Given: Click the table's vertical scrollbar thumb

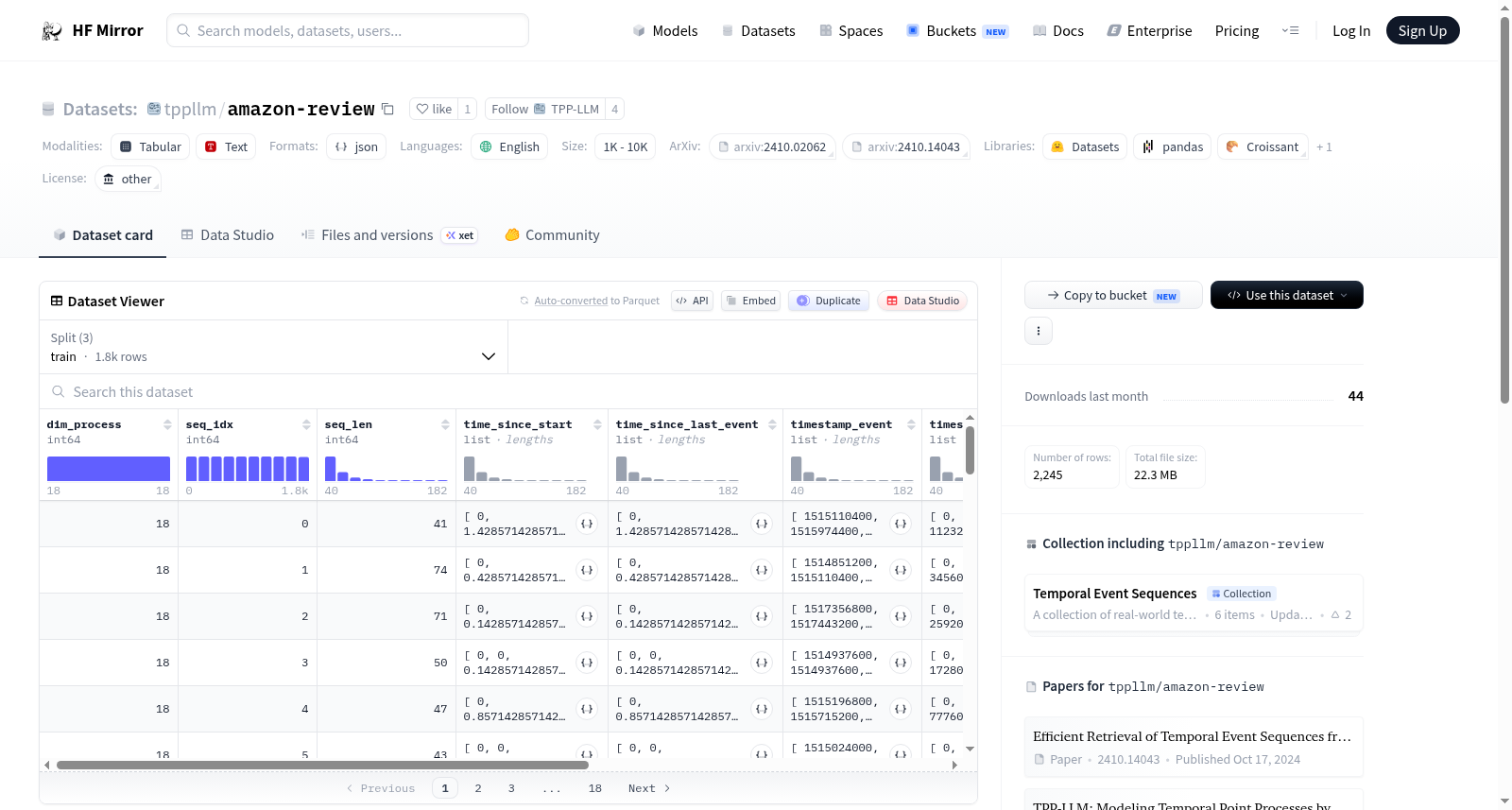Looking at the screenshot, I should click(970, 451).
